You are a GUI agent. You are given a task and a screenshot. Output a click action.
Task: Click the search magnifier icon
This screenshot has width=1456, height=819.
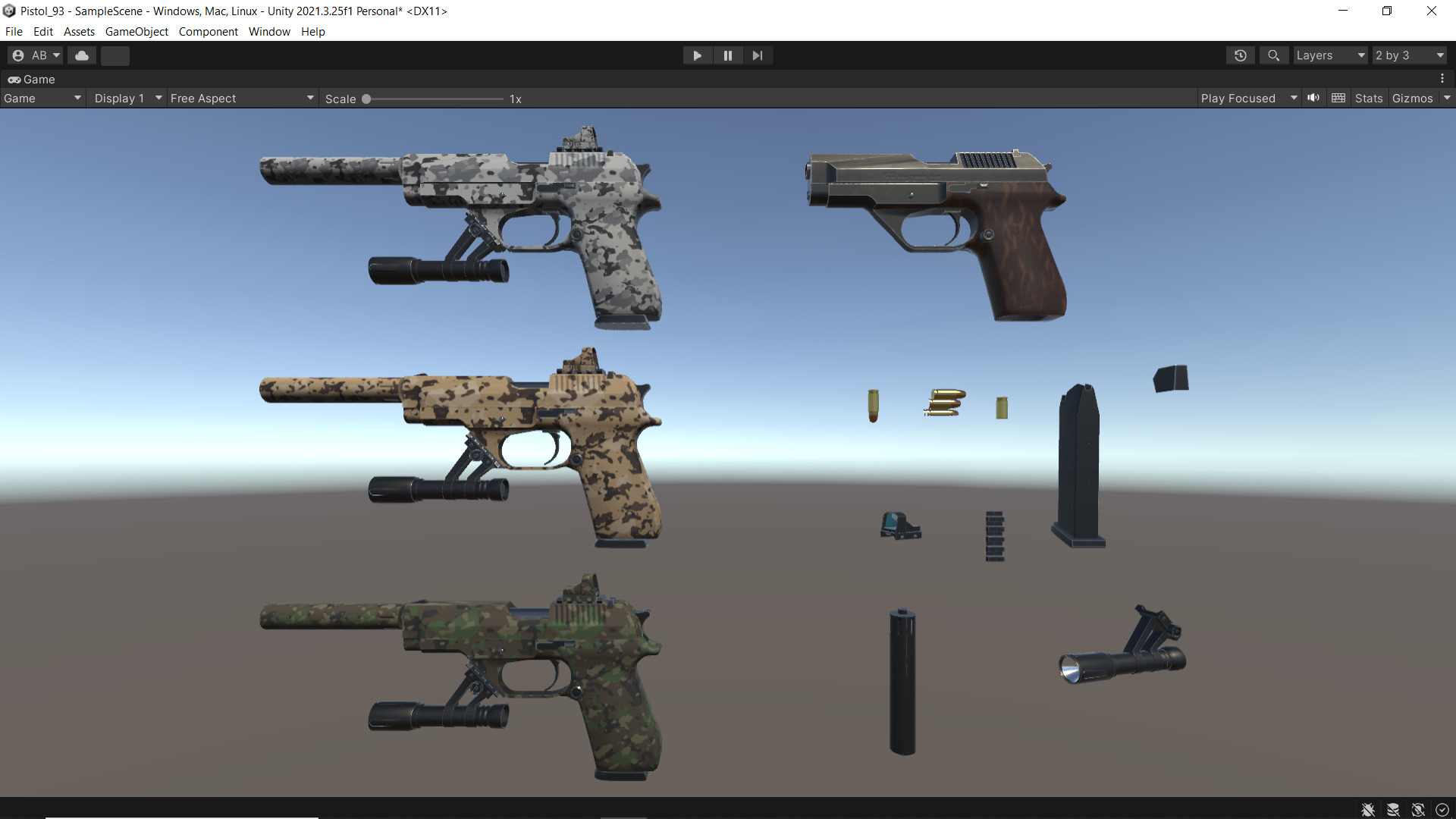pyautogui.click(x=1274, y=55)
